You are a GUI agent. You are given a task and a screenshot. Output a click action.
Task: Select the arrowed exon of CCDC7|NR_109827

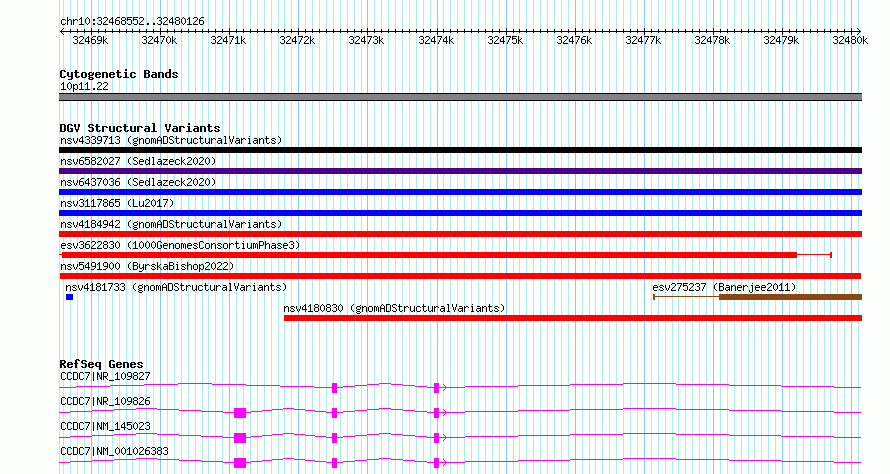(x=436, y=388)
